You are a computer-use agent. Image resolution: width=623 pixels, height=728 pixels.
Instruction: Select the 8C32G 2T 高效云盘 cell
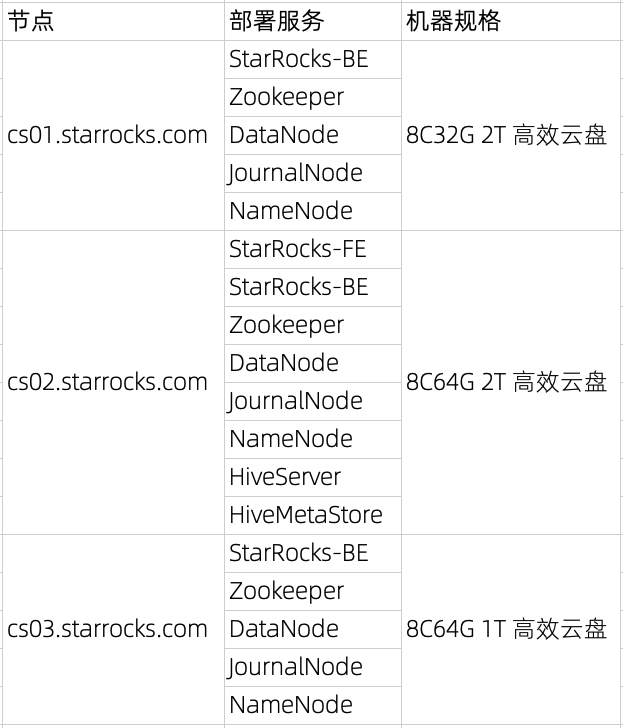pyautogui.click(x=511, y=135)
